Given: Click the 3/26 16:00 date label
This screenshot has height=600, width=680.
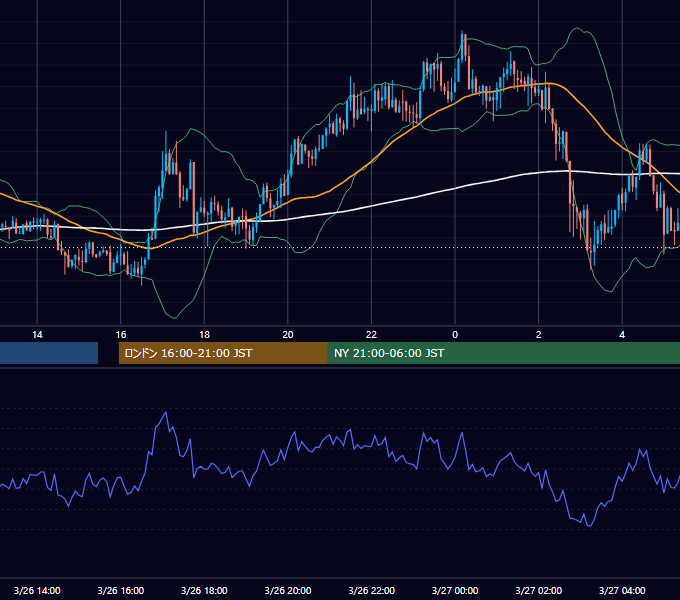Looking at the screenshot, I should click(121, 590).
